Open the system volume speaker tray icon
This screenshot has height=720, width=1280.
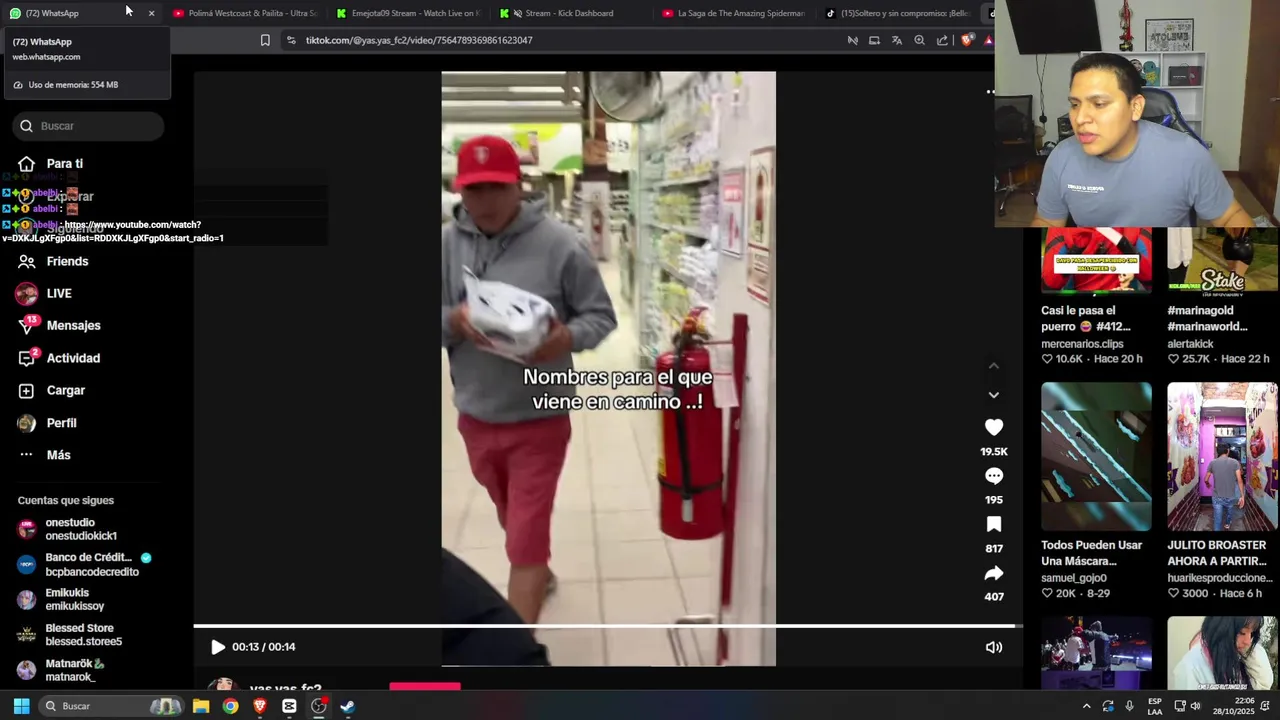pyautogui.click(x=1195, y=706)
